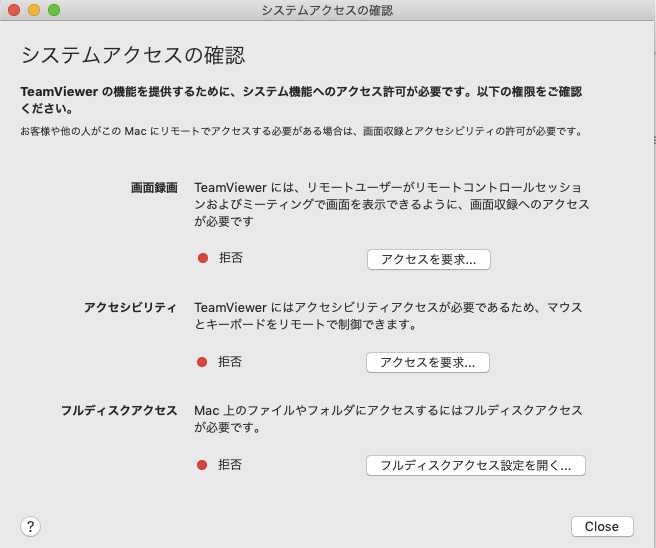Click 拒否 status text under アクセシビリティ

click(230, 361)
